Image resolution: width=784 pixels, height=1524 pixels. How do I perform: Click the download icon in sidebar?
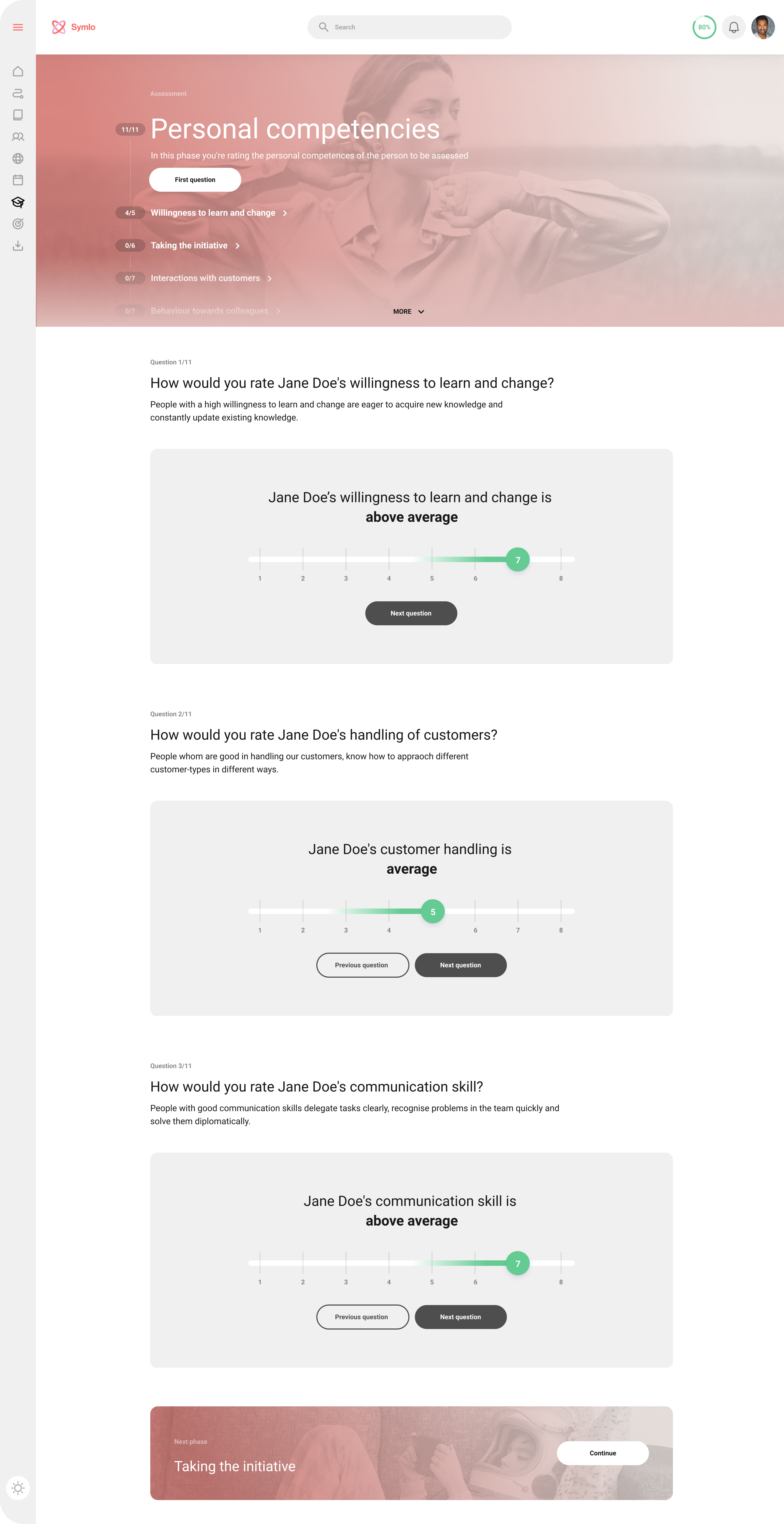coord(18,246)
